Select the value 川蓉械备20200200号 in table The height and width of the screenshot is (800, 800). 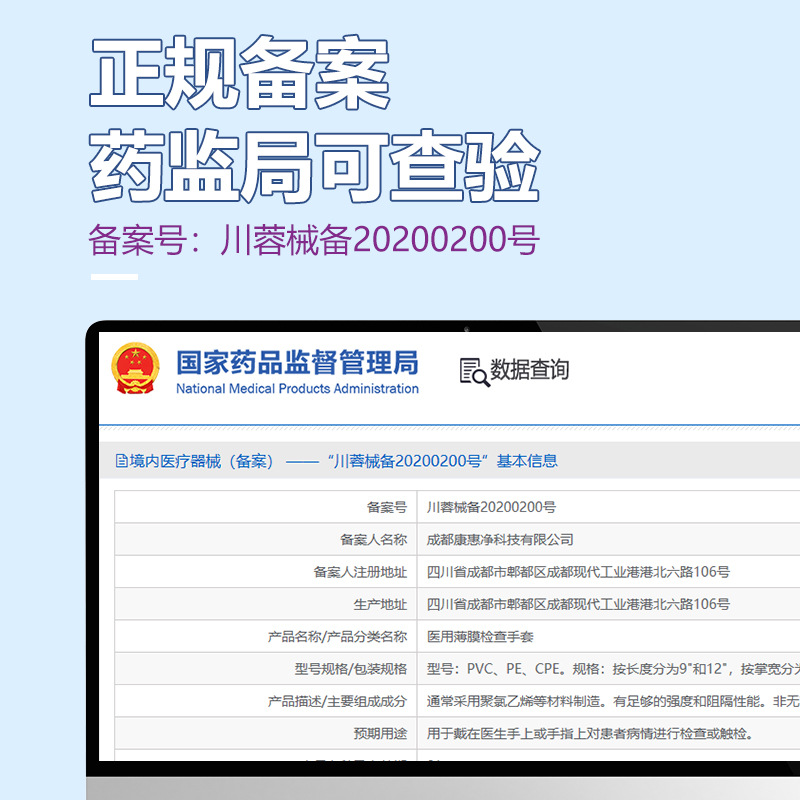point(491,507)
